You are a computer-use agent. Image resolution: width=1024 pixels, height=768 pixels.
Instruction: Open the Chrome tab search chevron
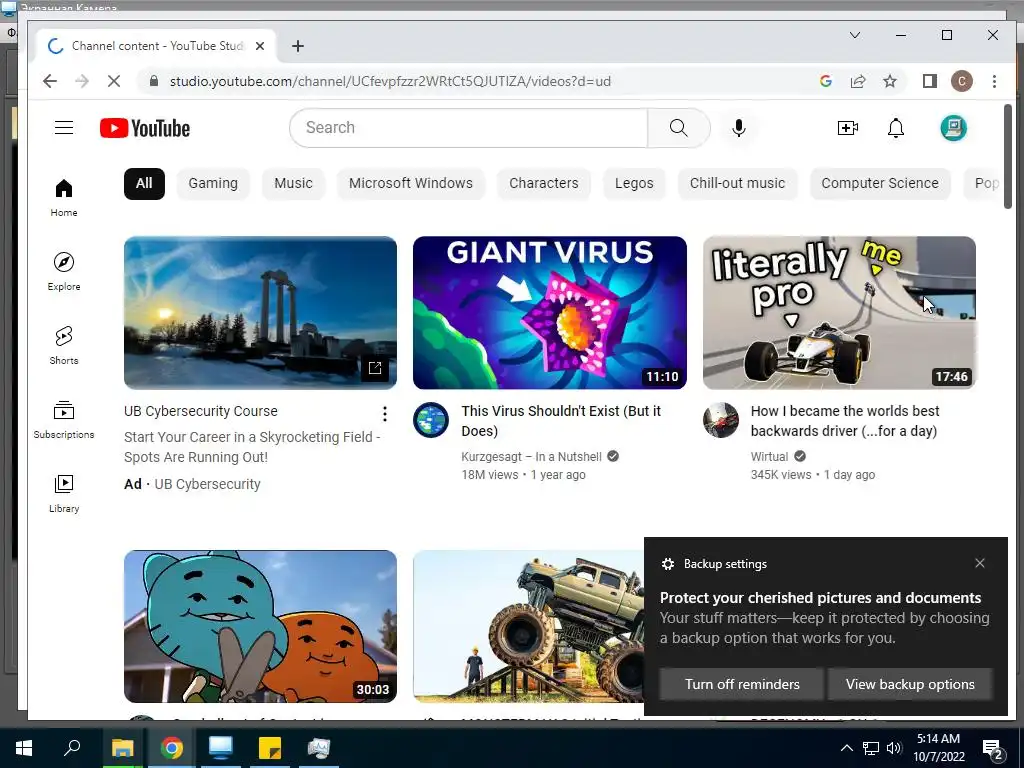(x=855, y=35)
